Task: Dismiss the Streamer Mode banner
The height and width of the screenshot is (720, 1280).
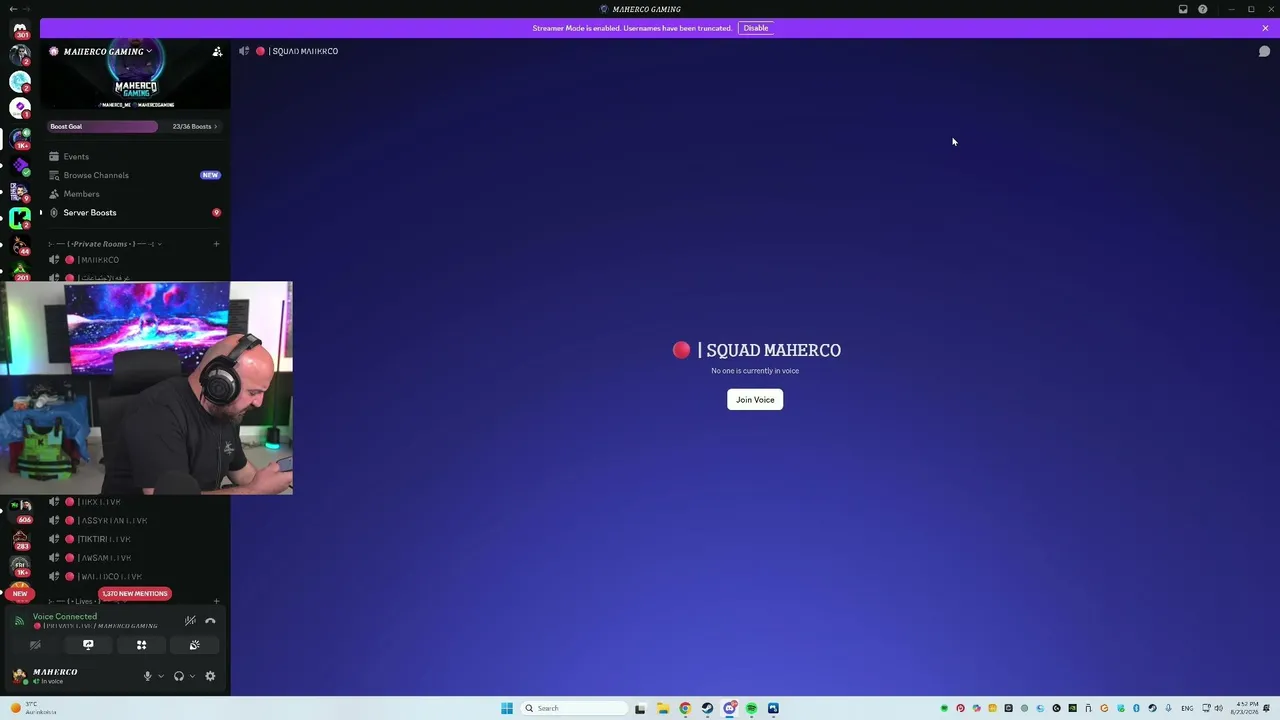Action: tap(1265, 28)
